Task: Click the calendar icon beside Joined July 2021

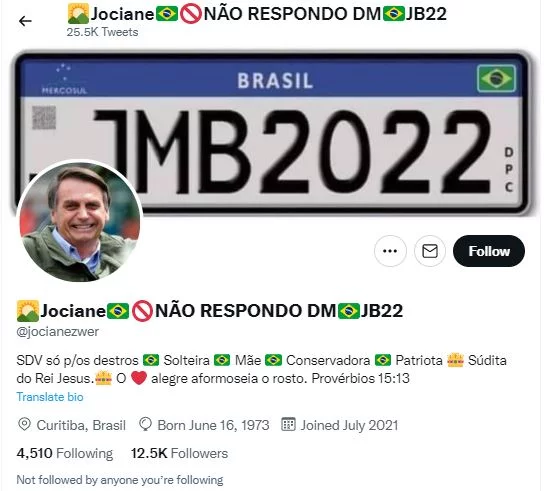Action: pos(288,424)
